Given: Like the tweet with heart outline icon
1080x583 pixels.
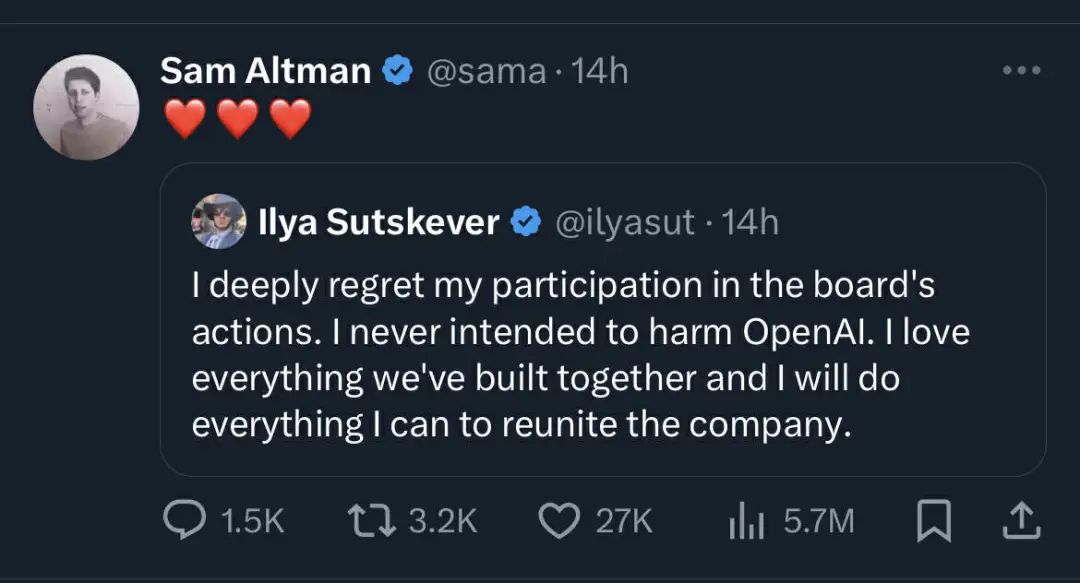Looking at the screenshot, I should tap(559, 520).
